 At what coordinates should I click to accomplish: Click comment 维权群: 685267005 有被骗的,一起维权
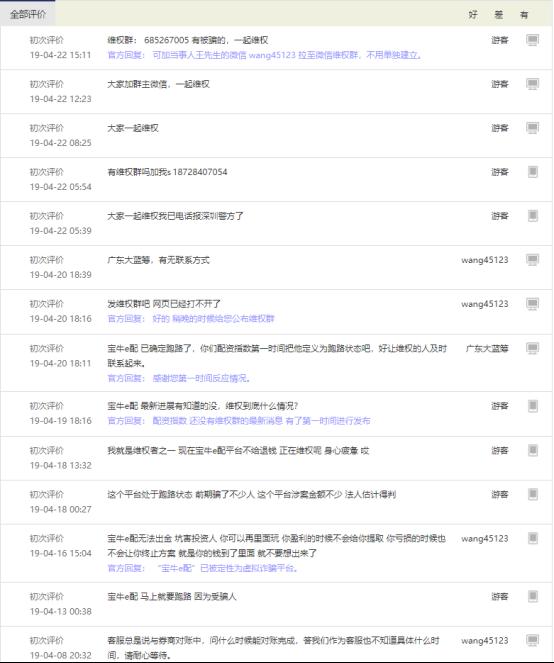188,40
